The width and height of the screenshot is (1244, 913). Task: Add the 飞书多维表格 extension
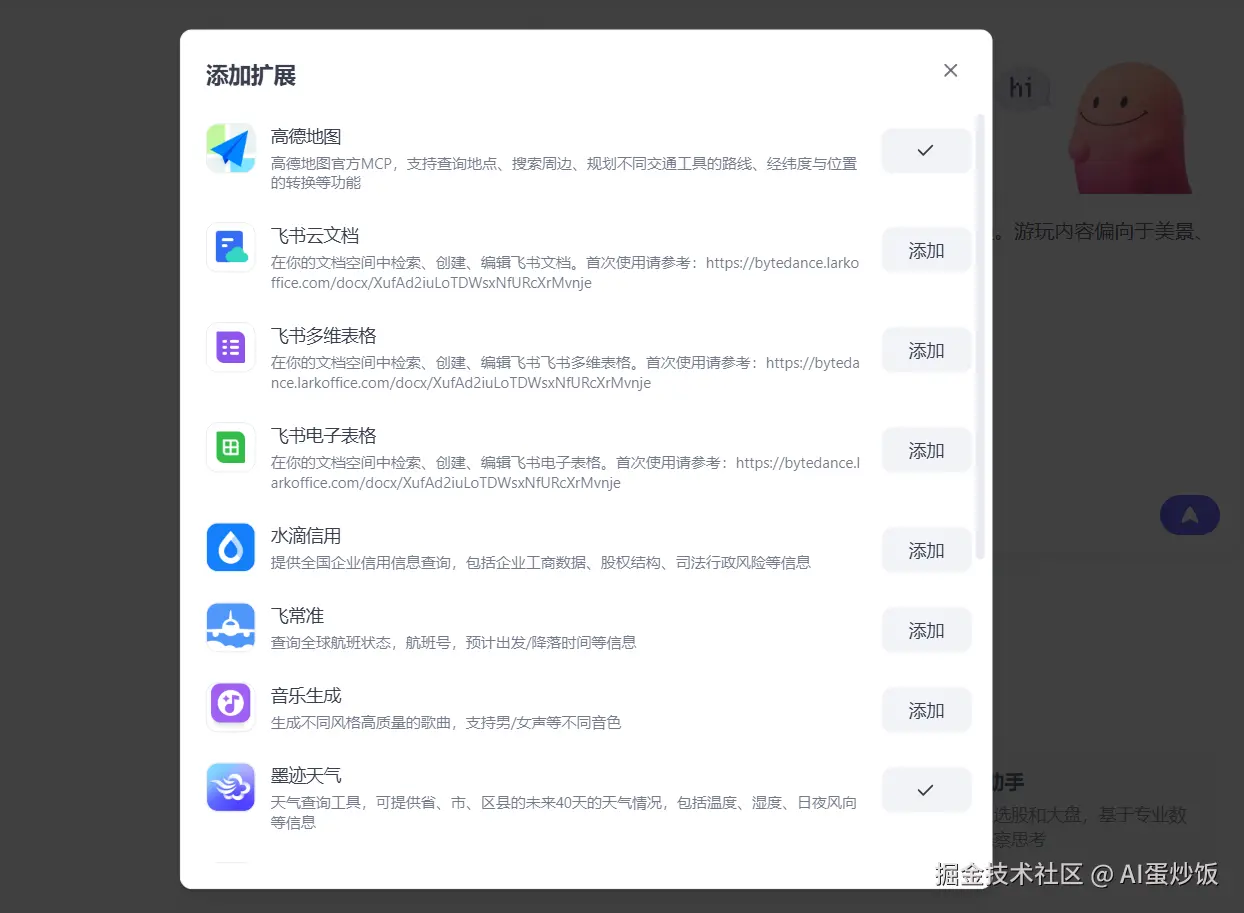pyautogui.click(x=926, y=350)
